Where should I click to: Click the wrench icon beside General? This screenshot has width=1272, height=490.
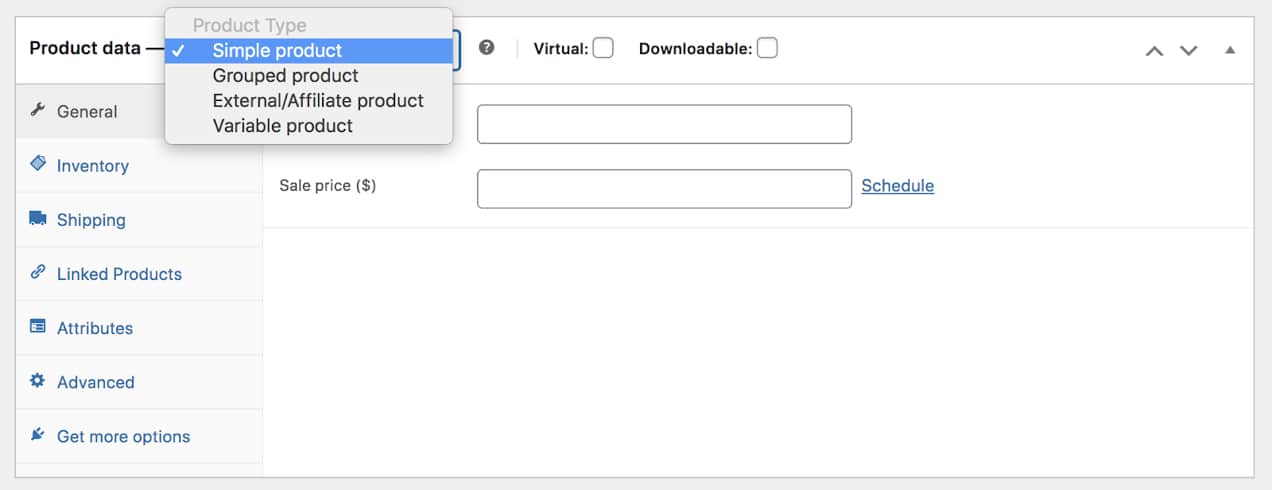pyautogui.click(x=38, y=110)
